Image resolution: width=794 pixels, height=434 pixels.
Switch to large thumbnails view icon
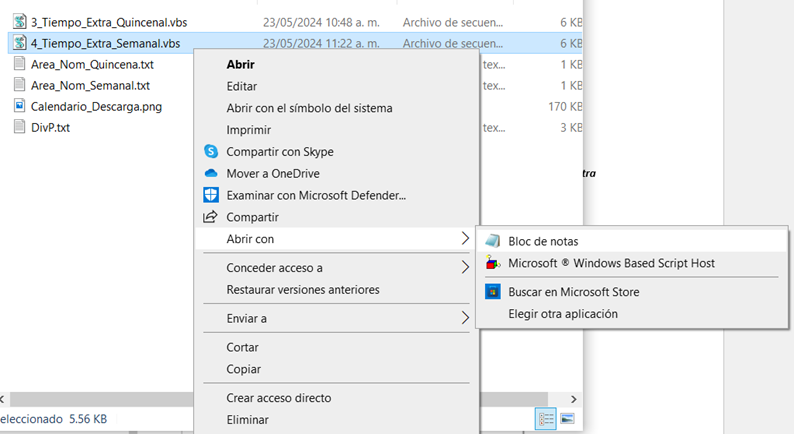[x=567, y=419]
